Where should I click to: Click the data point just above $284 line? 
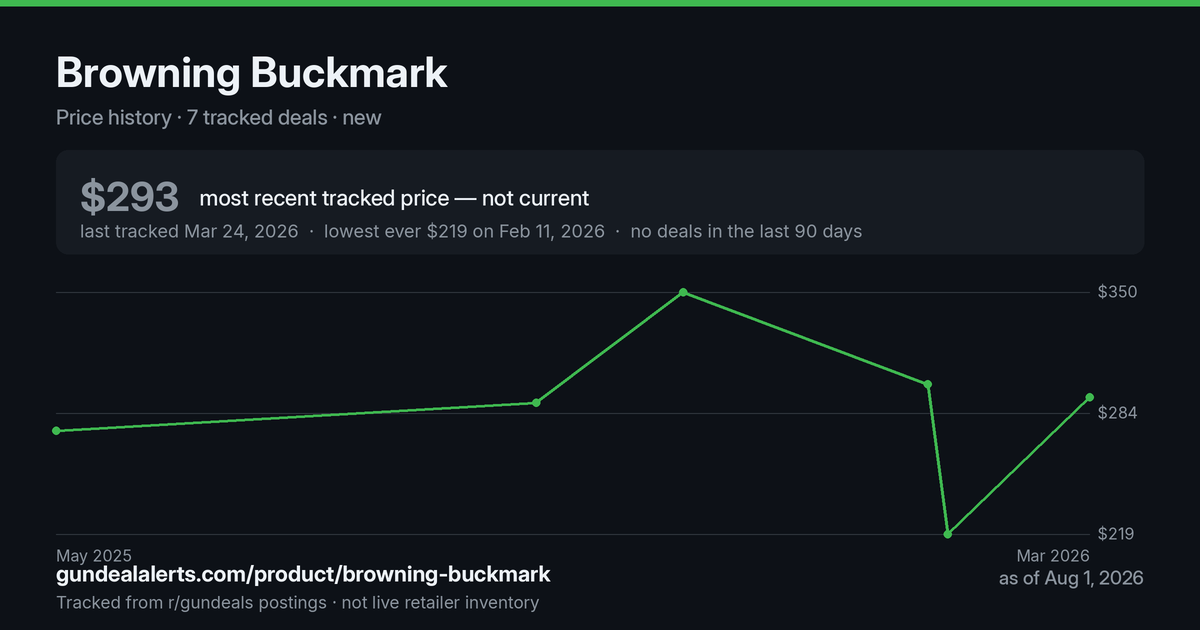(536, 403)
